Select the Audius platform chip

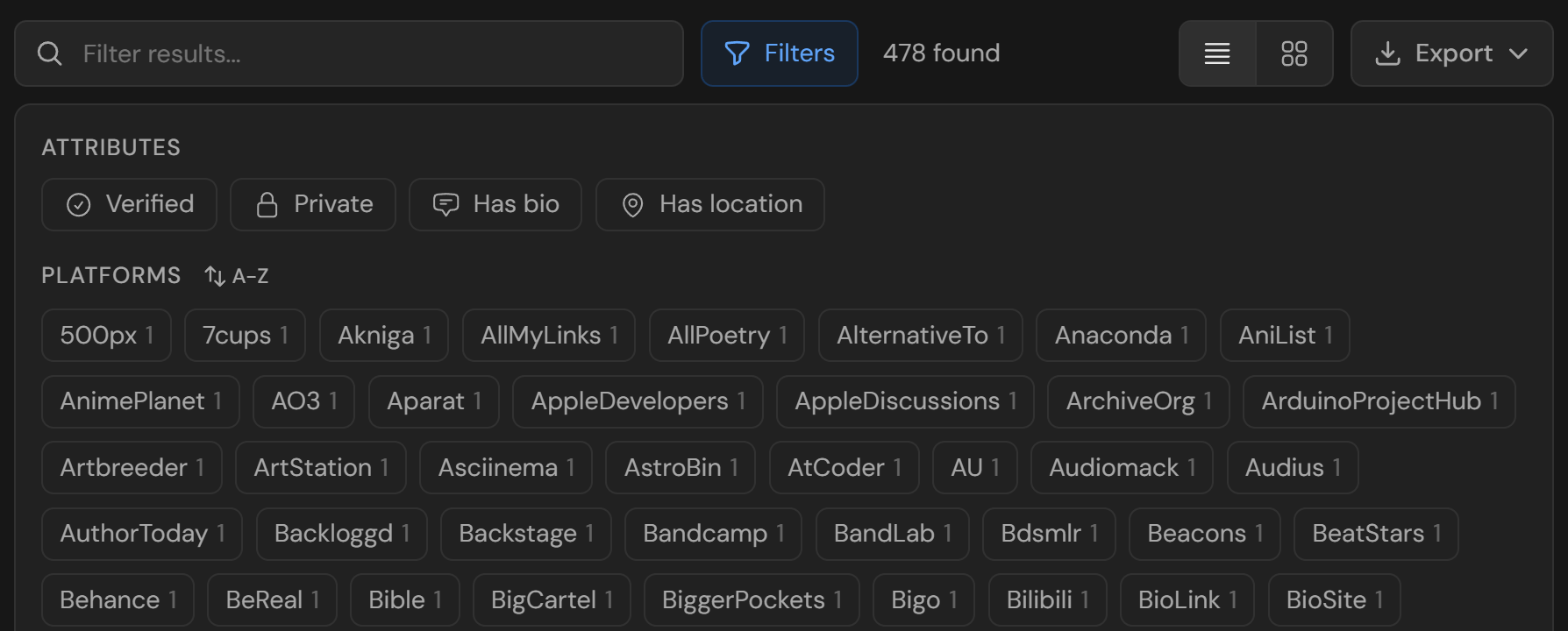pos(1293,467)
